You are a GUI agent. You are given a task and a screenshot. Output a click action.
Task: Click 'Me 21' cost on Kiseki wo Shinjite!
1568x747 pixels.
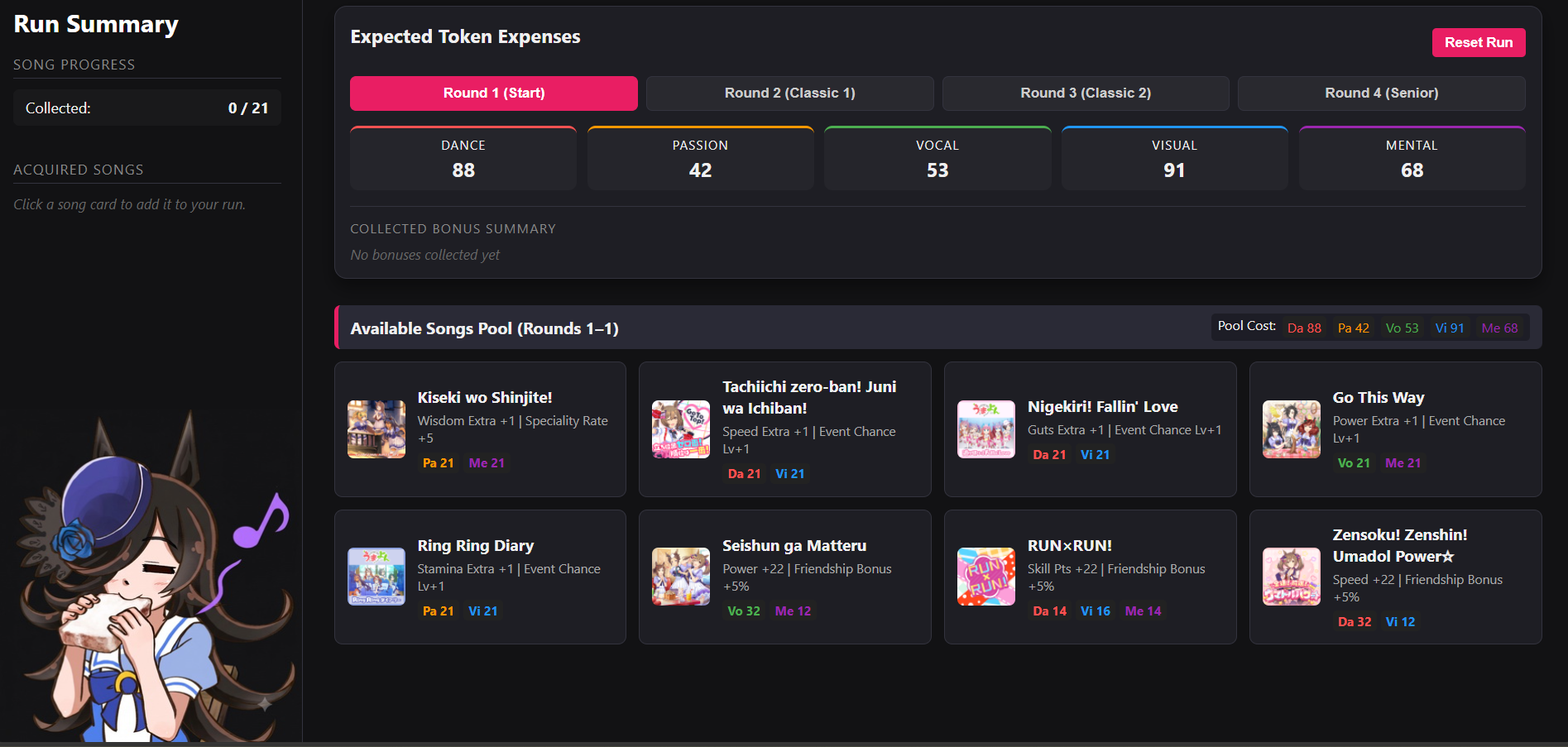click(x=487, y=463)
